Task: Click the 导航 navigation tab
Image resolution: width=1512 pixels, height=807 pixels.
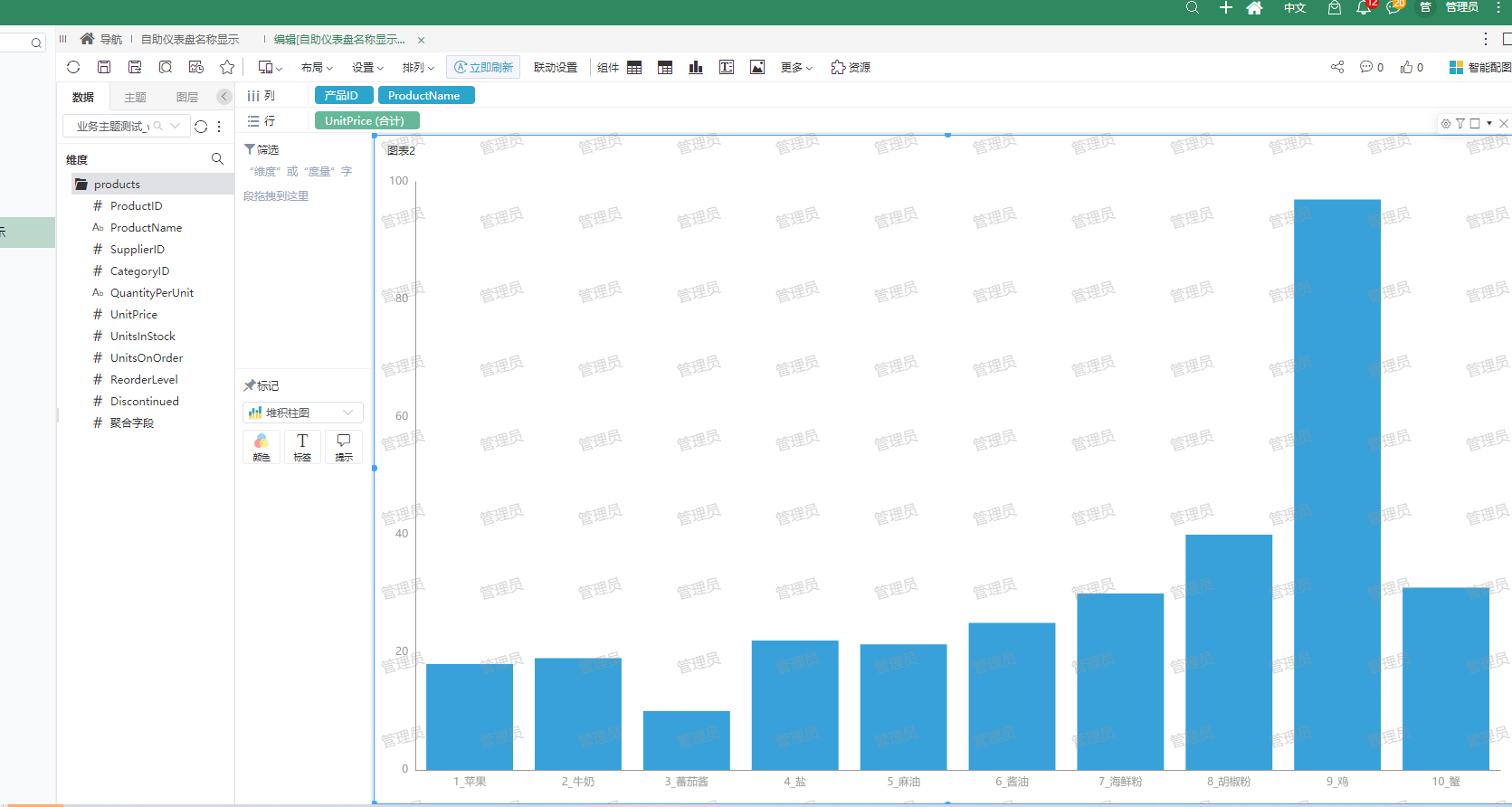Action: click(x=101, y=39)
